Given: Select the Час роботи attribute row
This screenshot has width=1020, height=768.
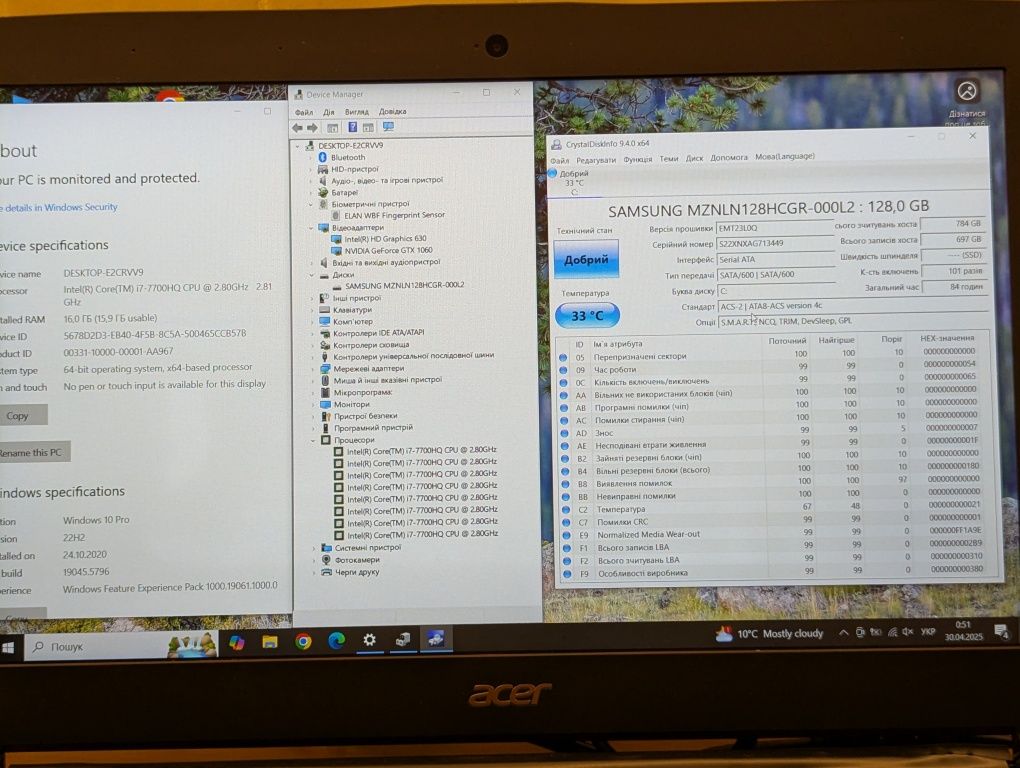Looking at the screenshot, I should (773, 369).
